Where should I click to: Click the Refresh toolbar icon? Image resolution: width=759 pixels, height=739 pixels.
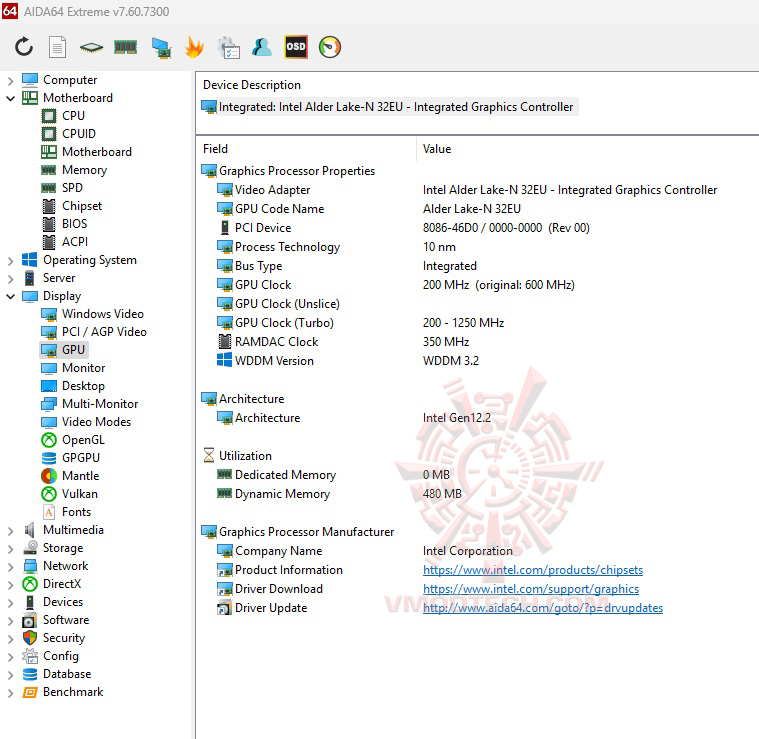(x=24, y=47)
